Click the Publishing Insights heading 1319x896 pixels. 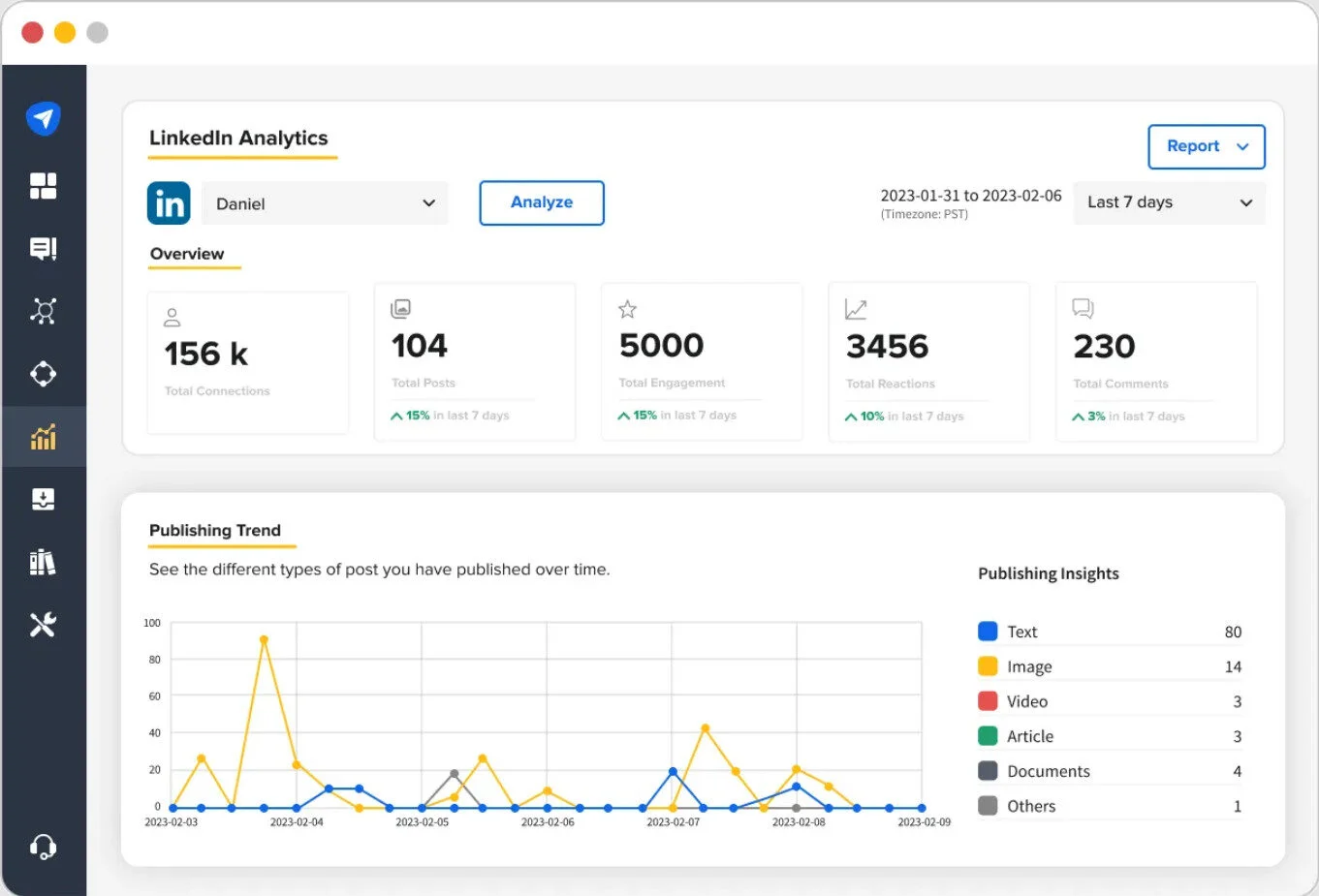(1049, 573)
